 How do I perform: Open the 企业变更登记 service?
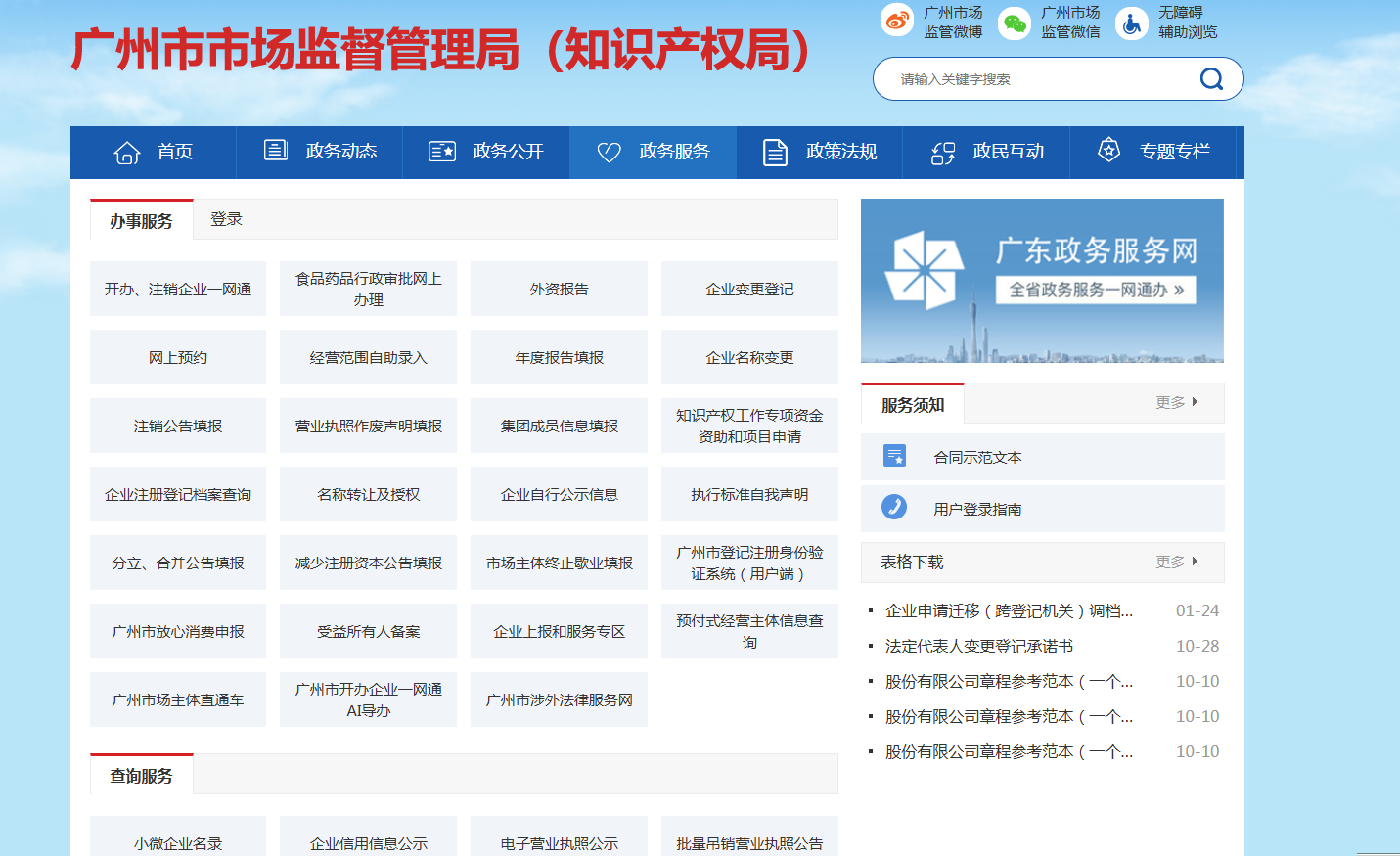click(x=749, y=290)
